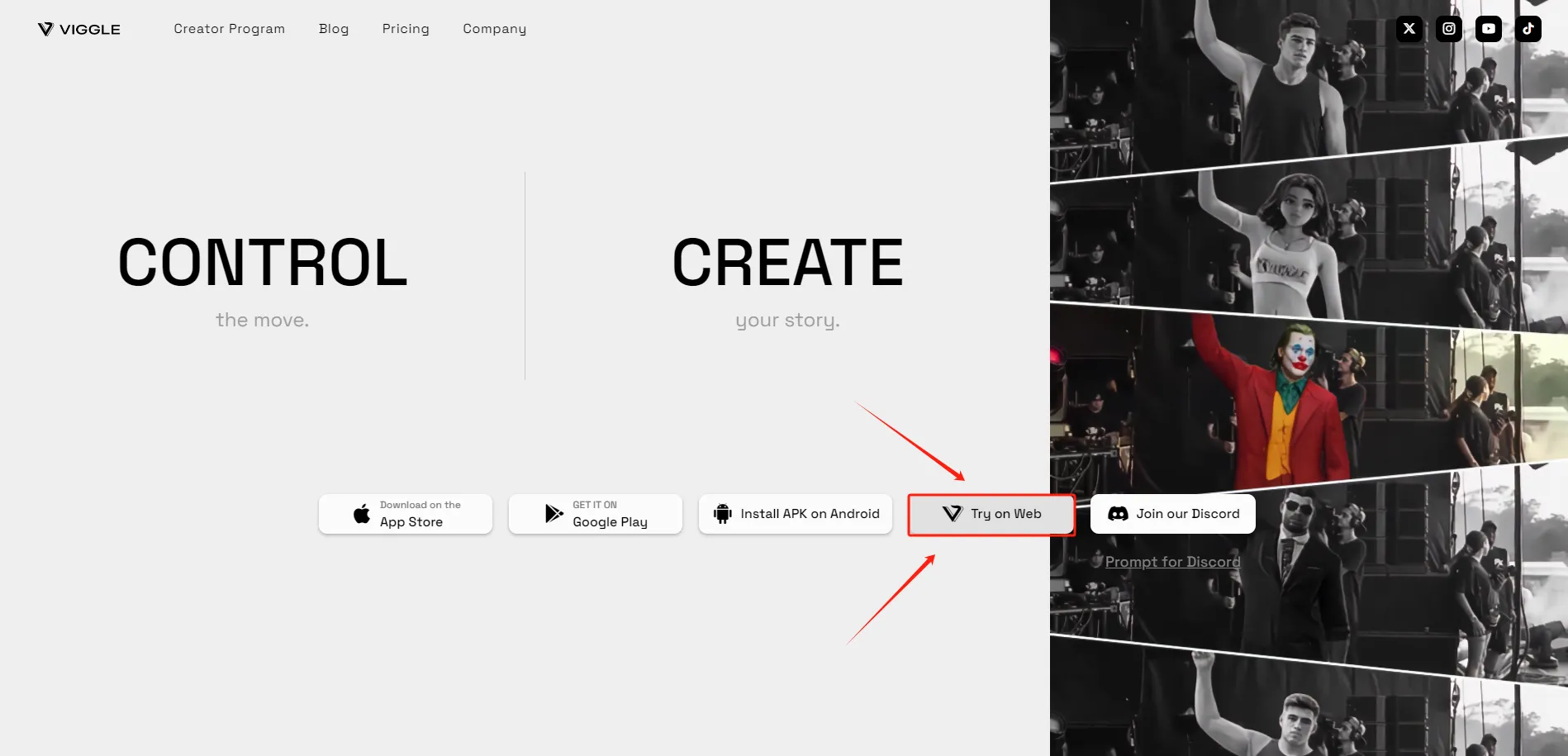This screenshot has width=1568, height=756.
Task: Open the Creator Program page
Action: 229,29
